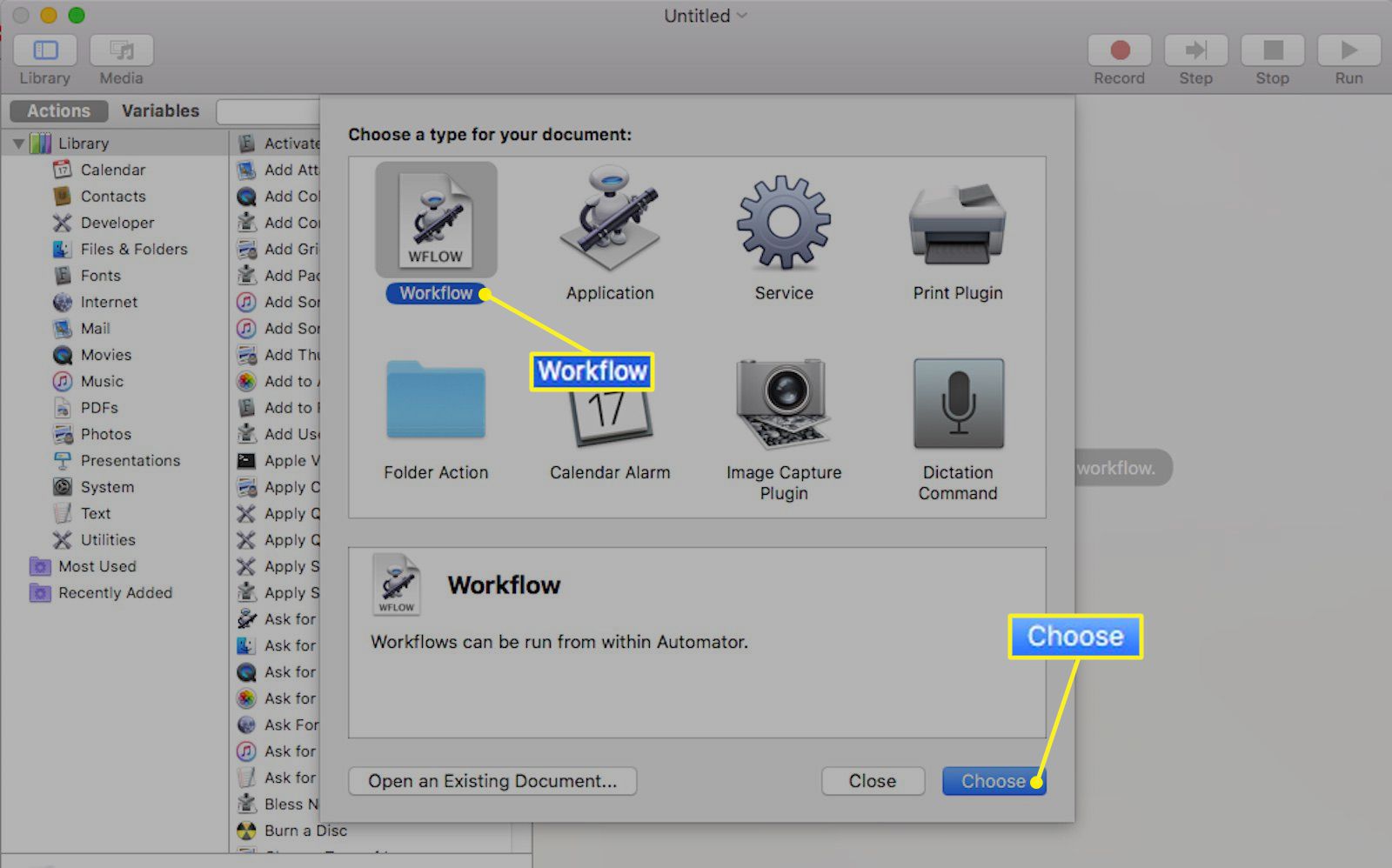1392x868 pixels.
Task: Open the Recently Added smart group
Action: point(115,593)
